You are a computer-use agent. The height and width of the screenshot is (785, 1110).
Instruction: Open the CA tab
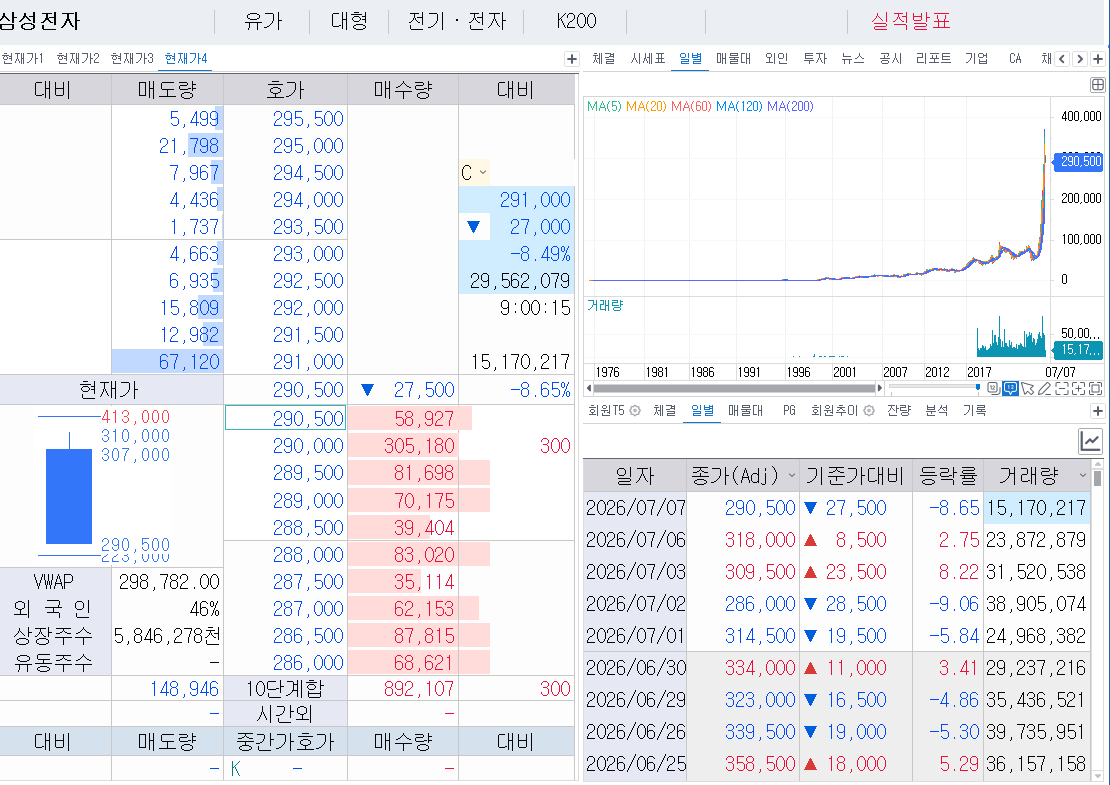click(1015, 59)
